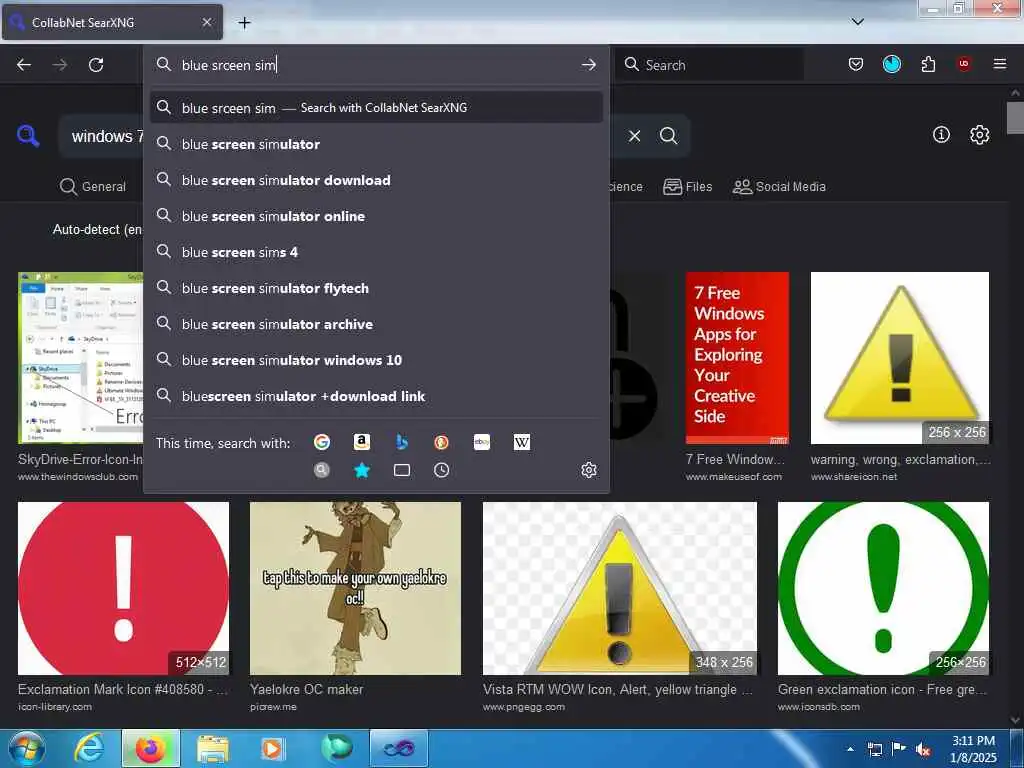Choose suggestion "blue screen simulator flytech"

[376, 288]
